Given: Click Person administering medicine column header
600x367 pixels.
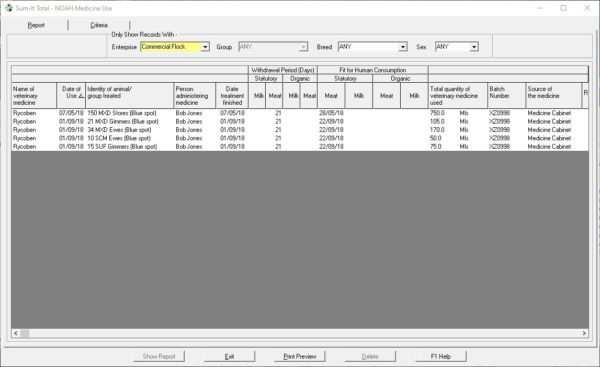Looking at the screenshot, I should 194,95.
